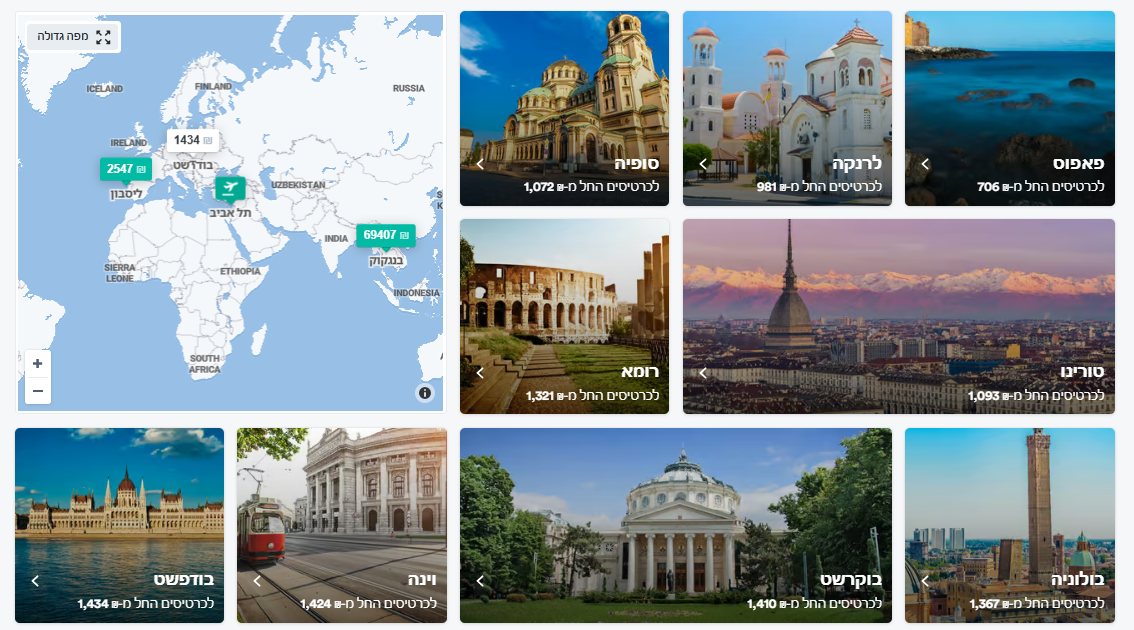Click the רומא card chevron arrow

tap(480, 373)
